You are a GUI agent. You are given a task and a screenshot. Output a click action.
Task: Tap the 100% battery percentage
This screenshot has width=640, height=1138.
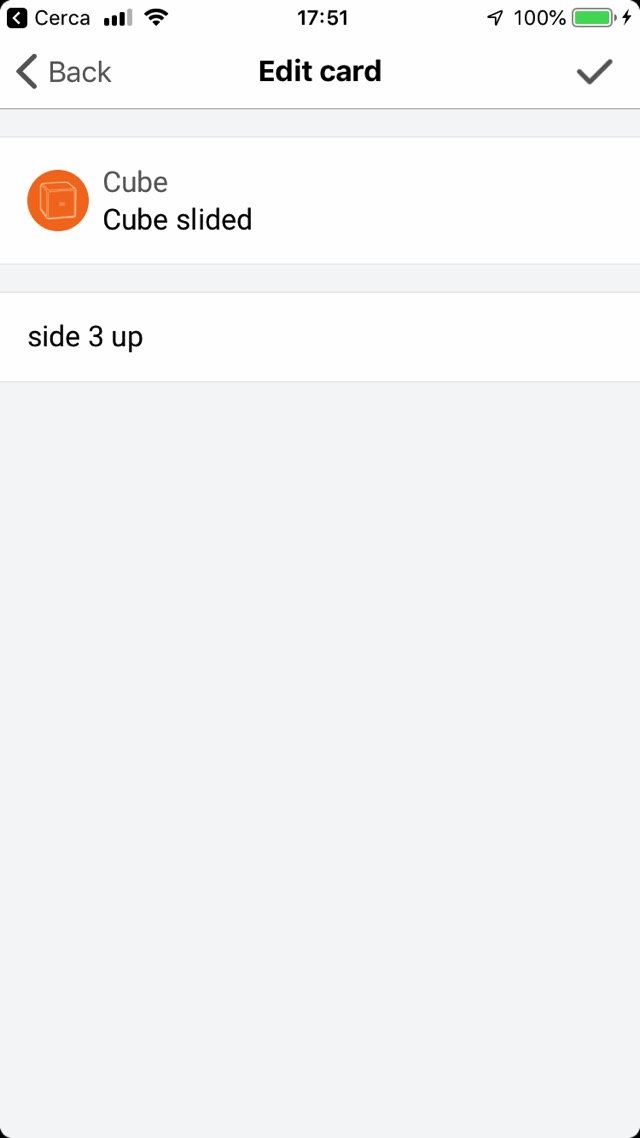coord(540,18)
